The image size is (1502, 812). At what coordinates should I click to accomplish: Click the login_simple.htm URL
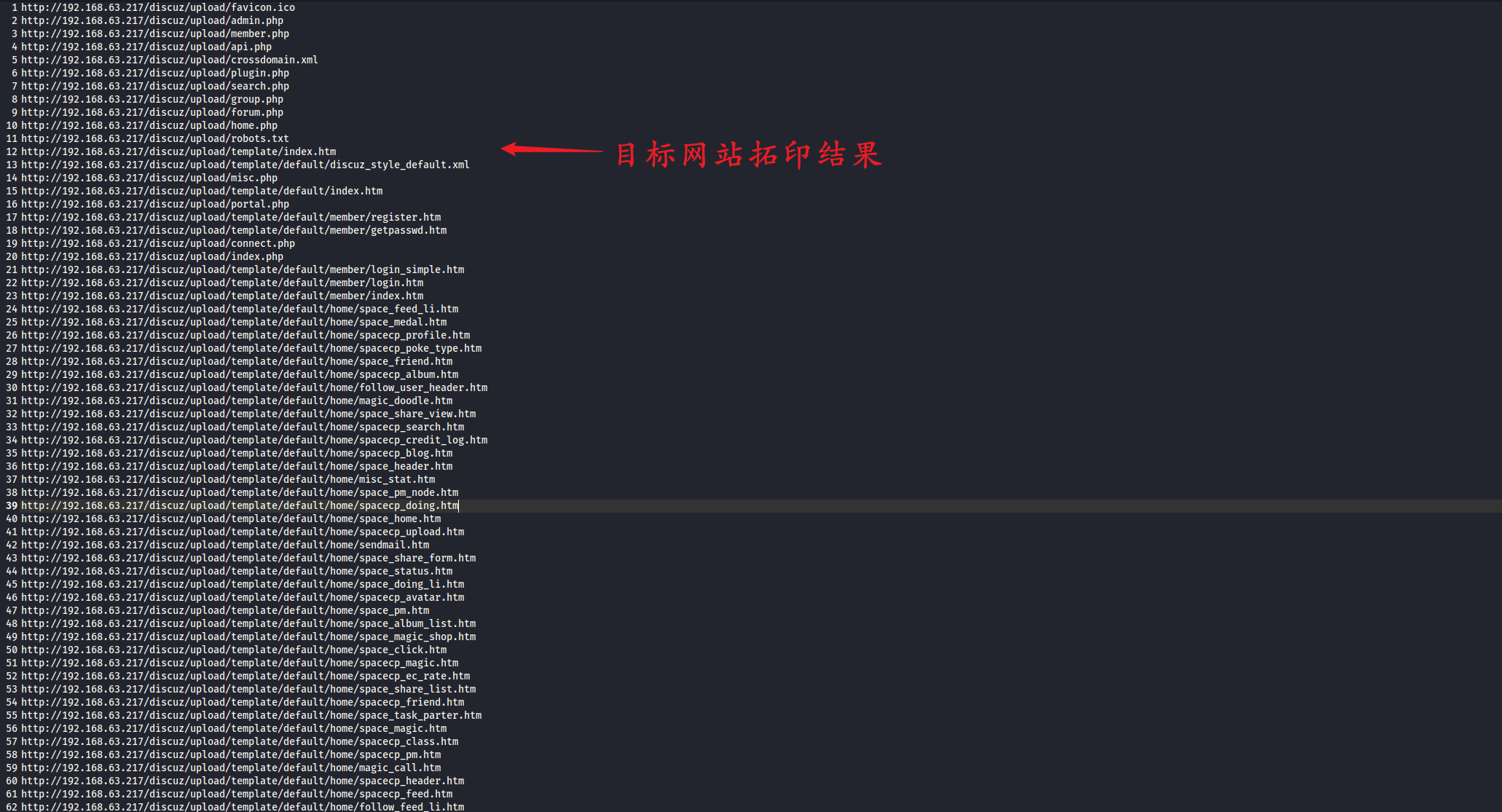243,269
